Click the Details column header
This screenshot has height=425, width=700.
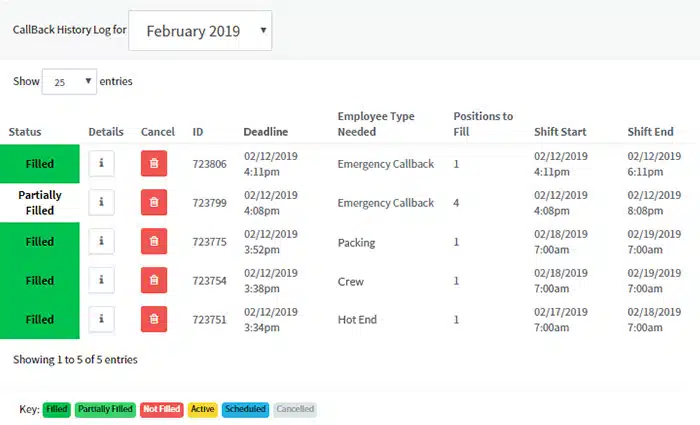[106, 132]
